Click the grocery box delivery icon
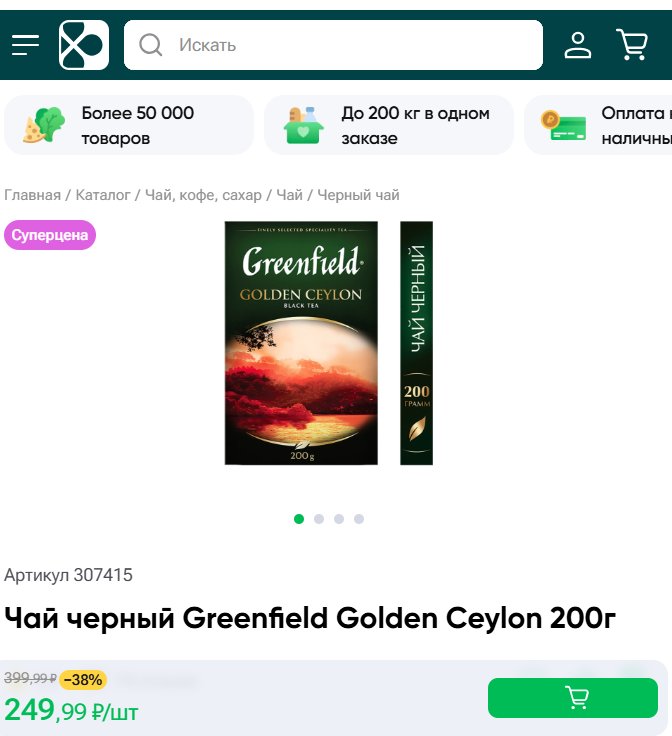 pos(304,125)
